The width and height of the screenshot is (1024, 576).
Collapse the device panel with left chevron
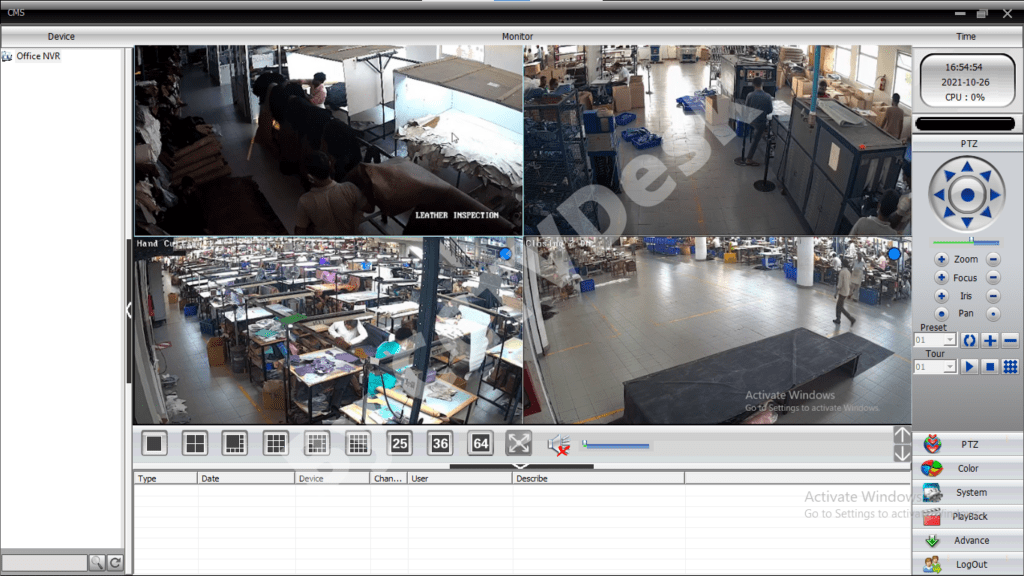[129, 311]
